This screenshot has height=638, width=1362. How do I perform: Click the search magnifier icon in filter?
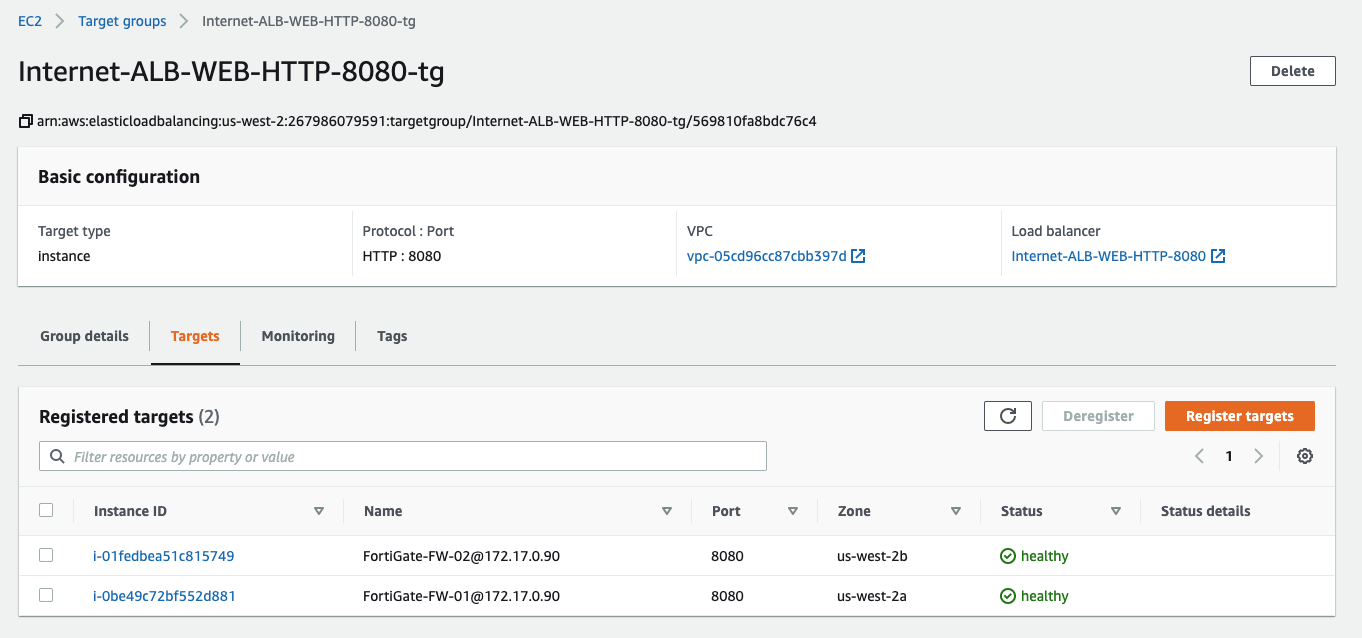pos(55,457)
